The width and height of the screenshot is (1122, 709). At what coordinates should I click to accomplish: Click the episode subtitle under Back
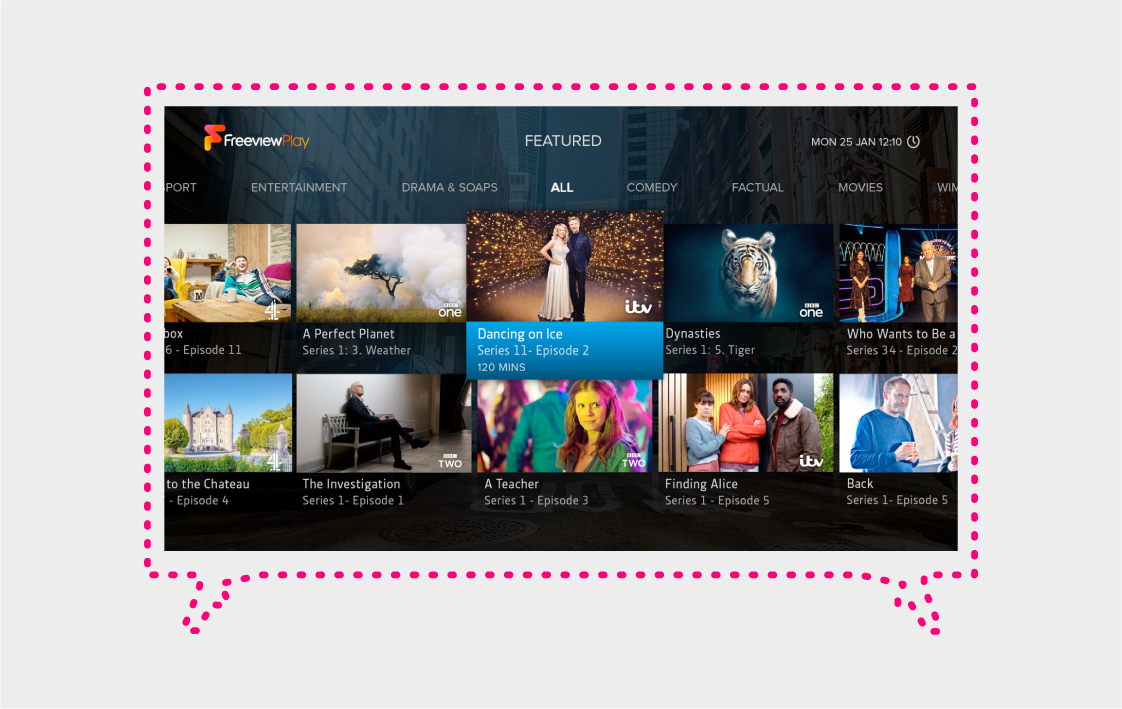click(897, 500)
